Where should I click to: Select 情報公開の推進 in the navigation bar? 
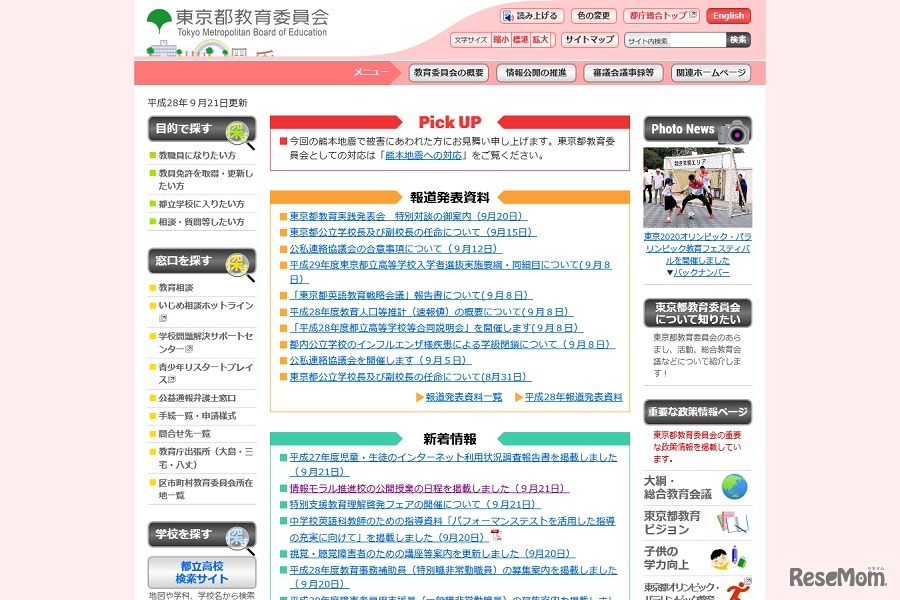(536, 72)
